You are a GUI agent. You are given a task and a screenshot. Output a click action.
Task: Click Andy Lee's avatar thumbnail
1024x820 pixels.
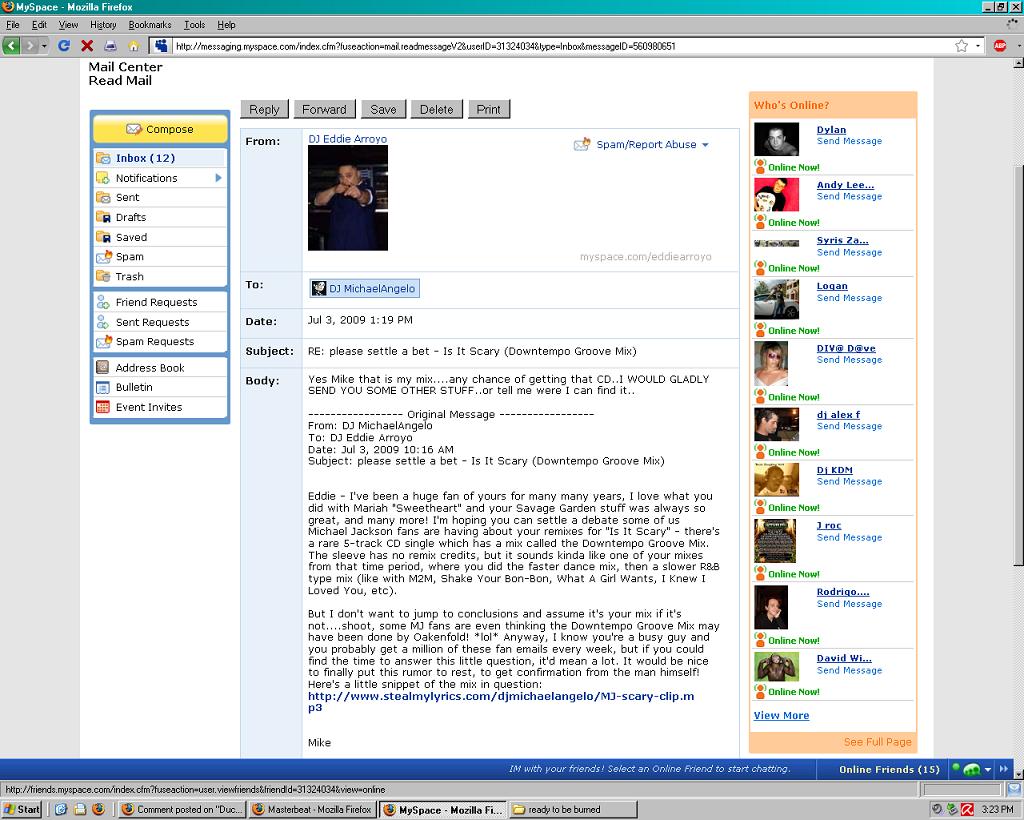pyautogui.click(x=776, y=195)
